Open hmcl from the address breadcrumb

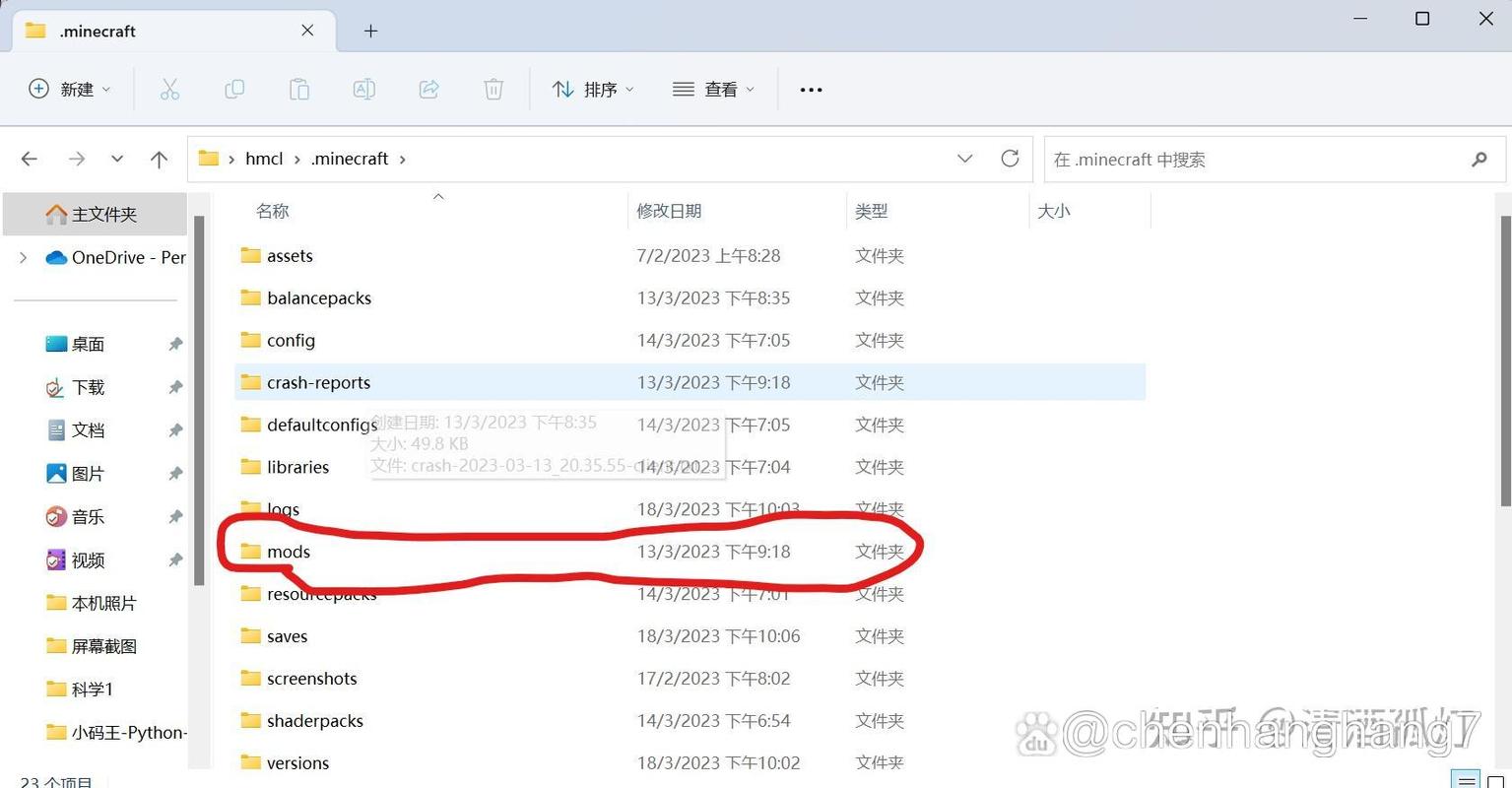[x=263, y=159]
